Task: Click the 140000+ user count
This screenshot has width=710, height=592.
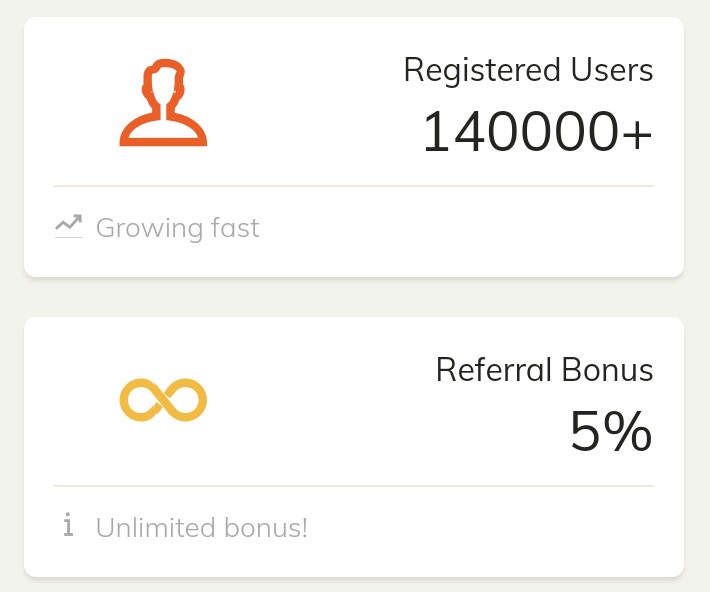Action: 537,132
